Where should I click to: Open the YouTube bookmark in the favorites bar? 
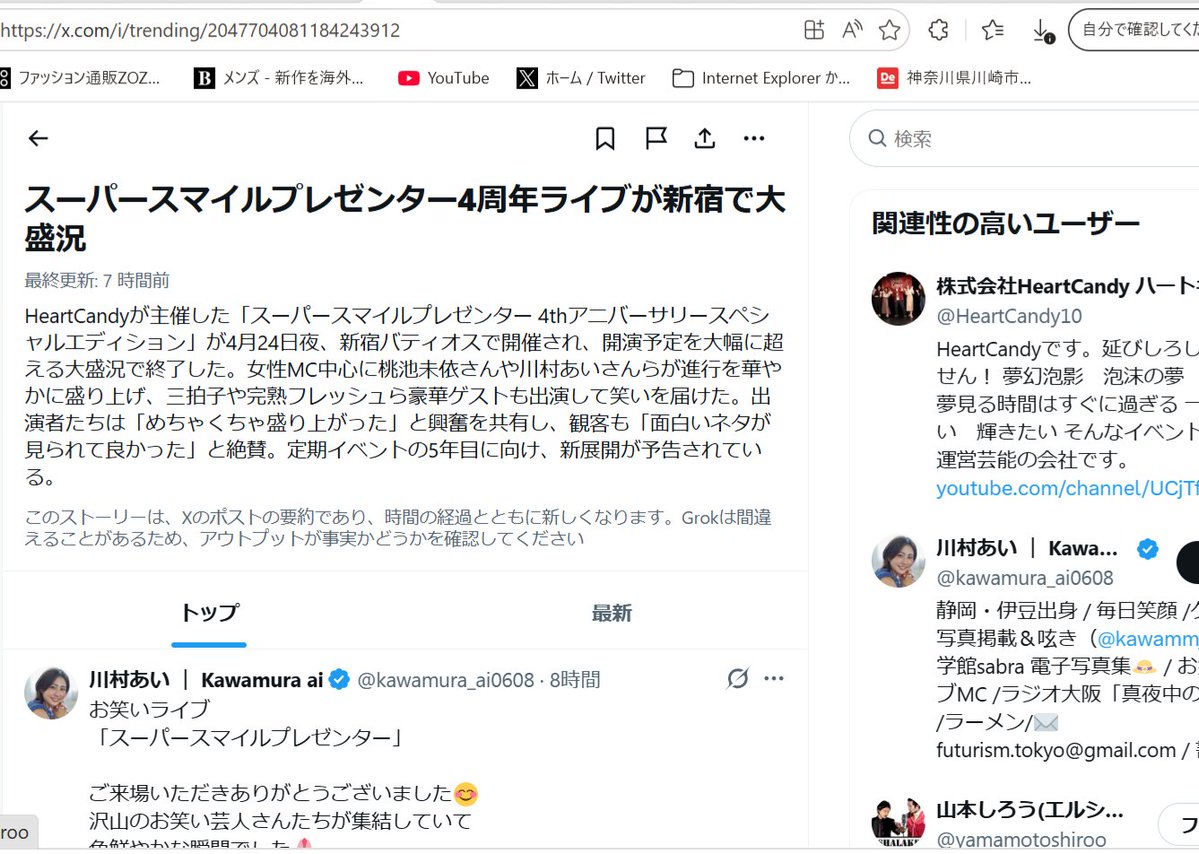(x=443, y=77)
